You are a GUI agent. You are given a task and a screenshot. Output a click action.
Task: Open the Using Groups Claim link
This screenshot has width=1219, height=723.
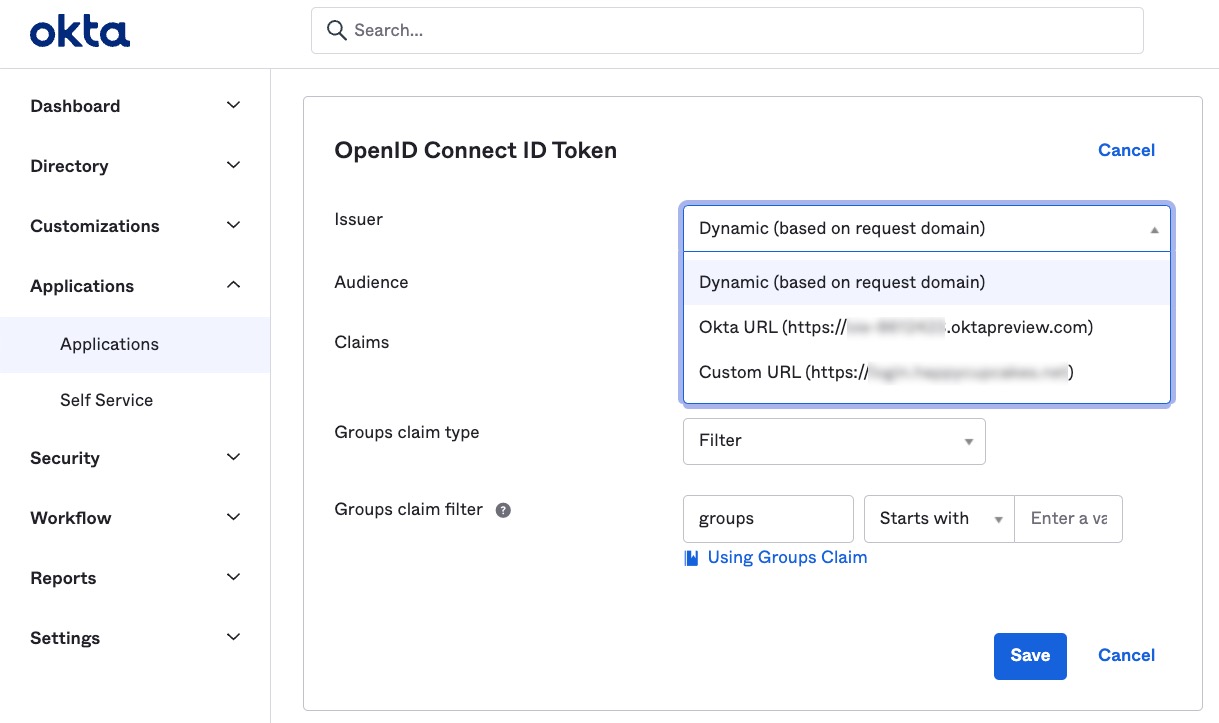tap(786, 558)
